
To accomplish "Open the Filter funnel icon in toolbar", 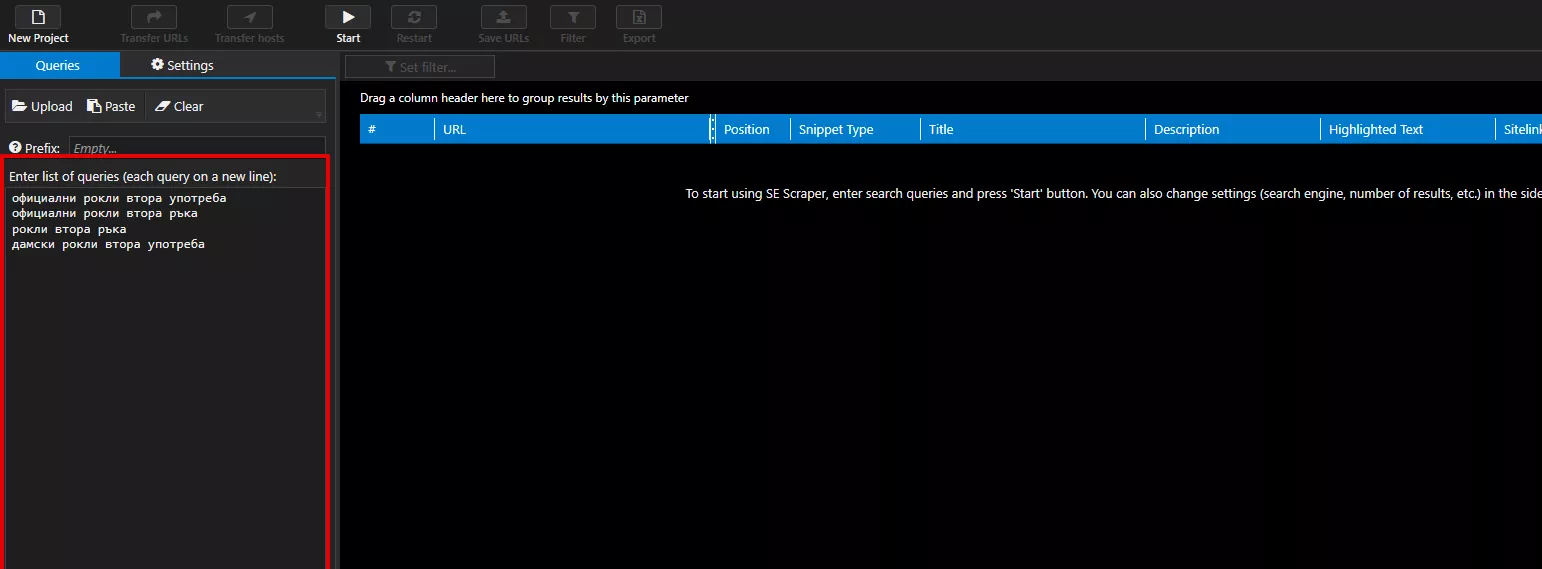I will pos(573,17).
